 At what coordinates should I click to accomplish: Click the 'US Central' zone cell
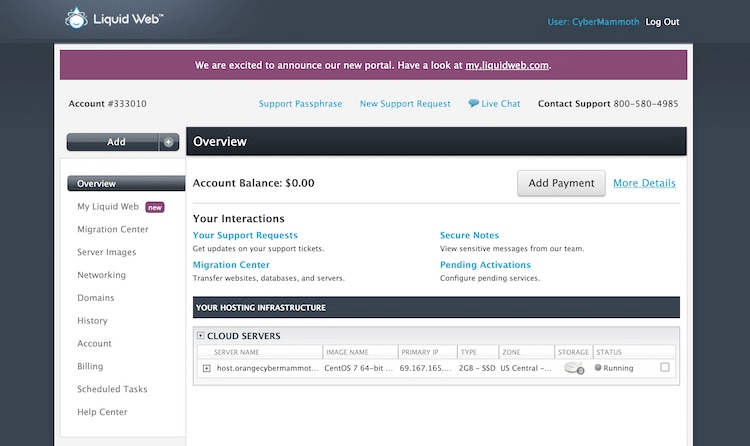[x=526, y=368]
